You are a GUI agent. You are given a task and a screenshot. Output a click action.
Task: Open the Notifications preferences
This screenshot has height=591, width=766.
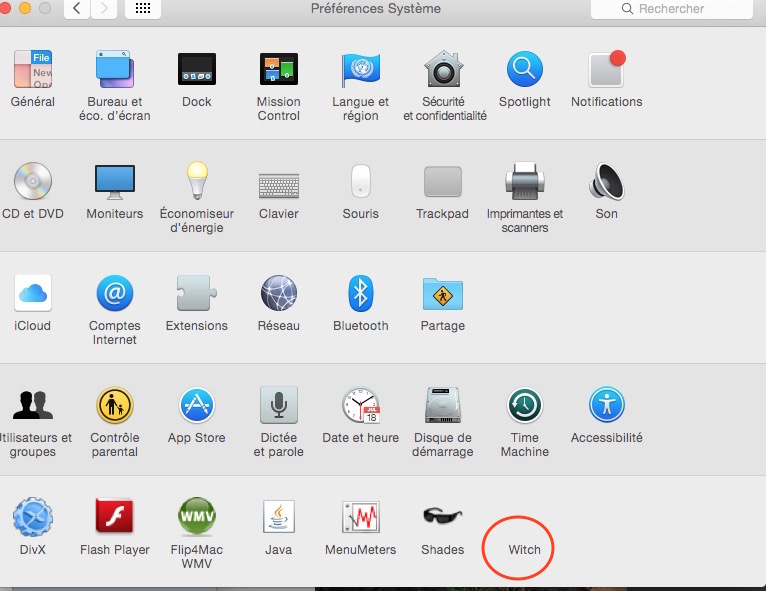tap(606, 70)
